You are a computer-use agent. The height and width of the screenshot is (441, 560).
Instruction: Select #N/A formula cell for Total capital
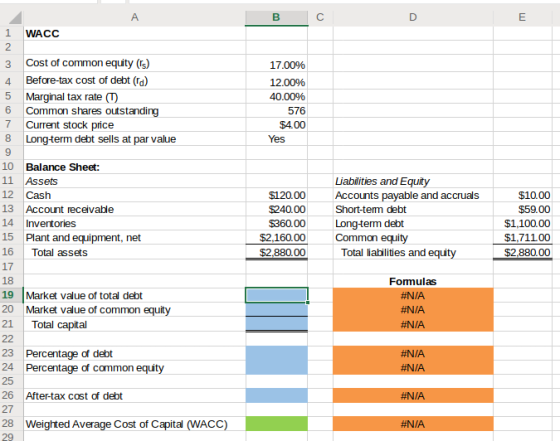point(413,324)
